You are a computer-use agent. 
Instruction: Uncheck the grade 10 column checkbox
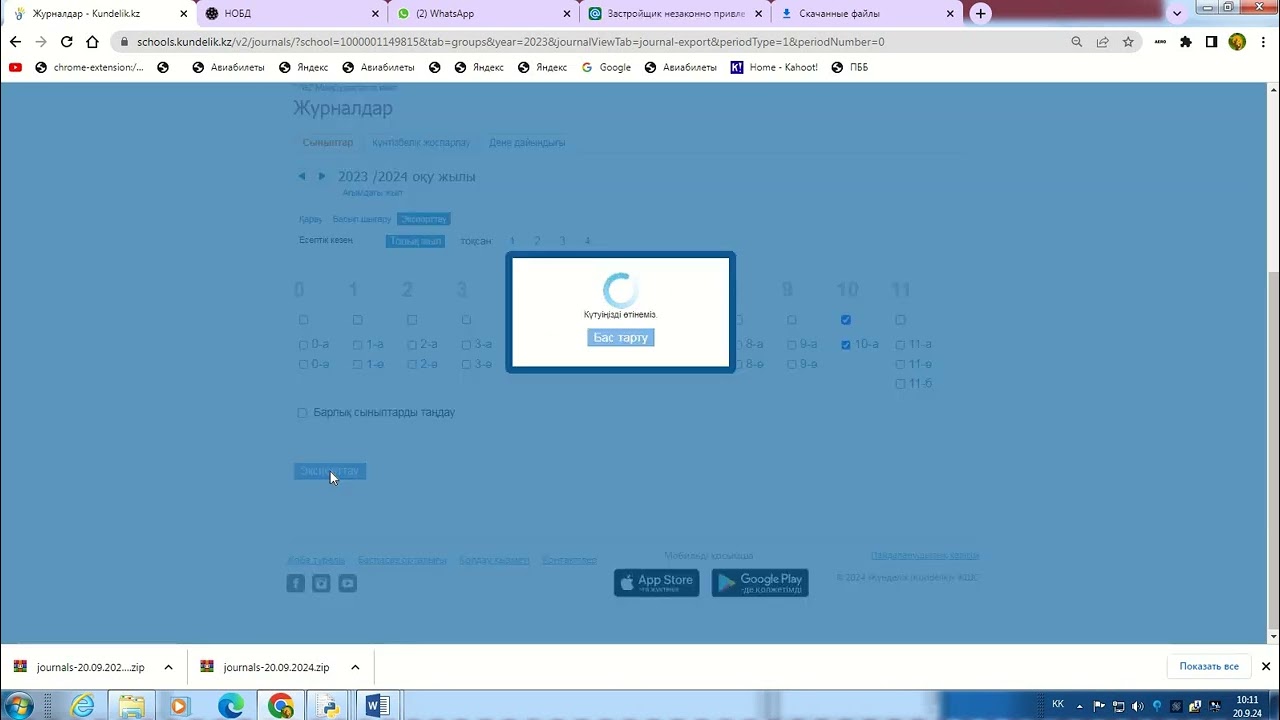[x=846, y=320]
